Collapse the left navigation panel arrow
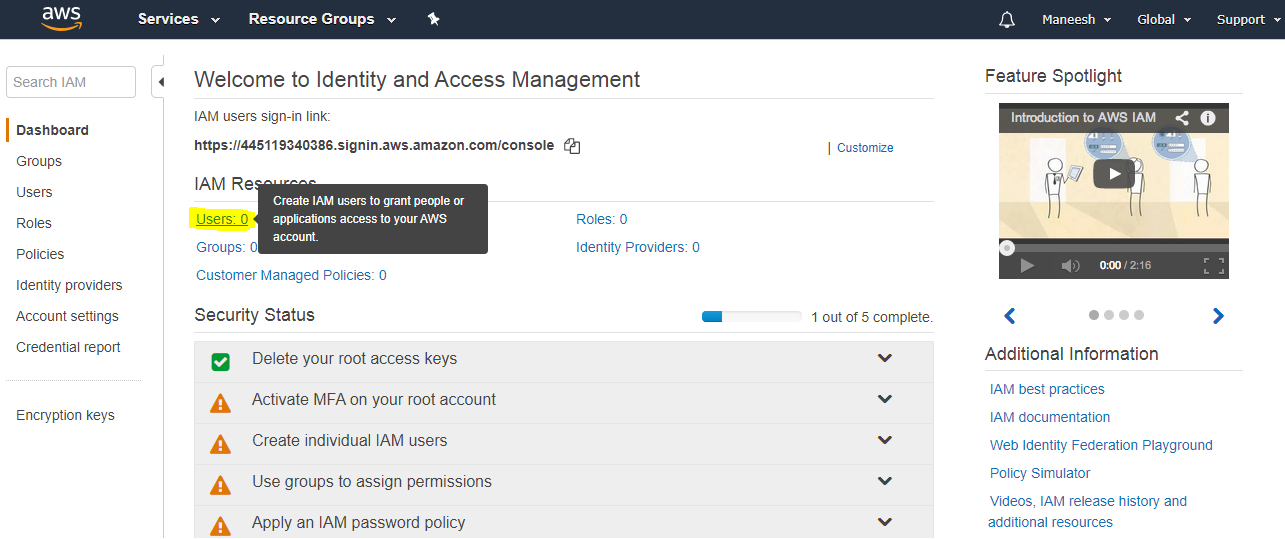 (x=160, y=82)
